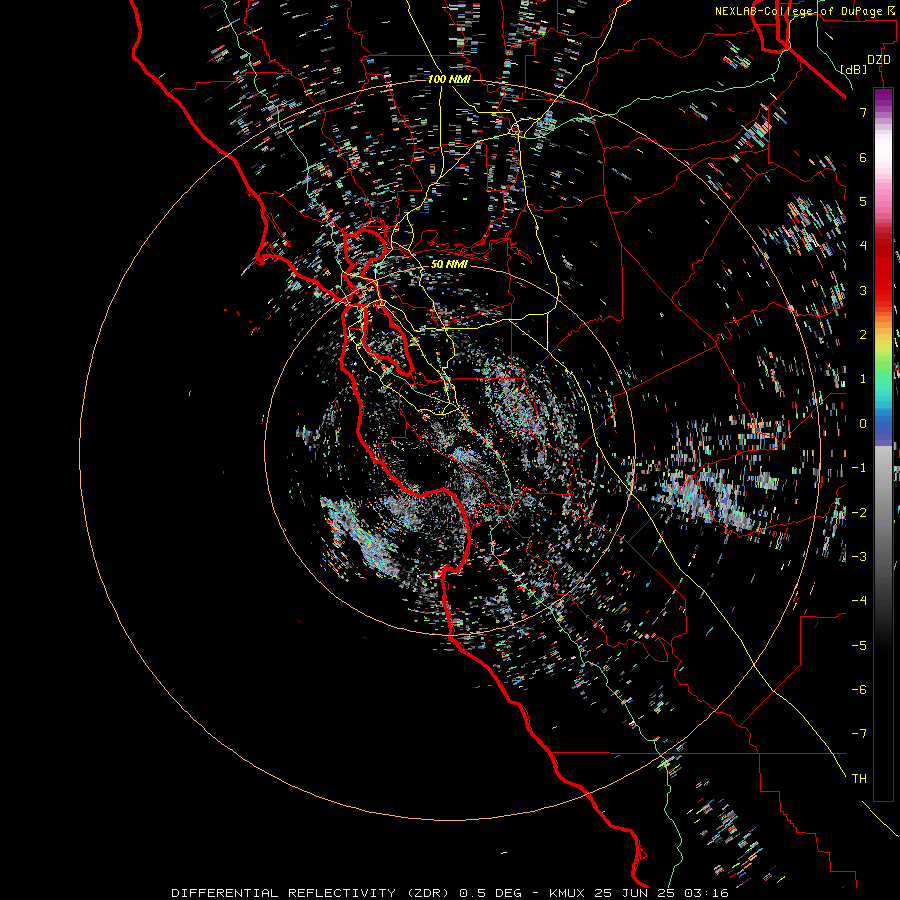Select the "0" value on the dB scale

[x=863, y=424]
